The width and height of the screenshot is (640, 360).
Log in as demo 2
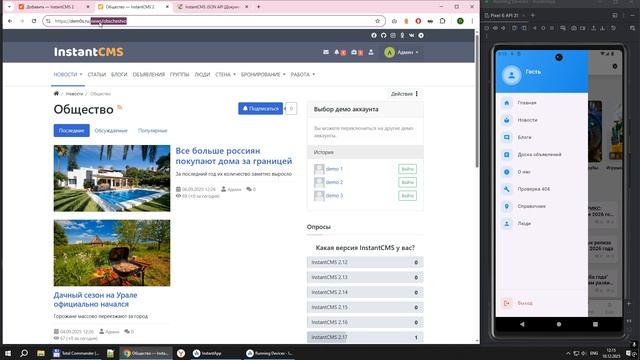[x=407, y=182]
